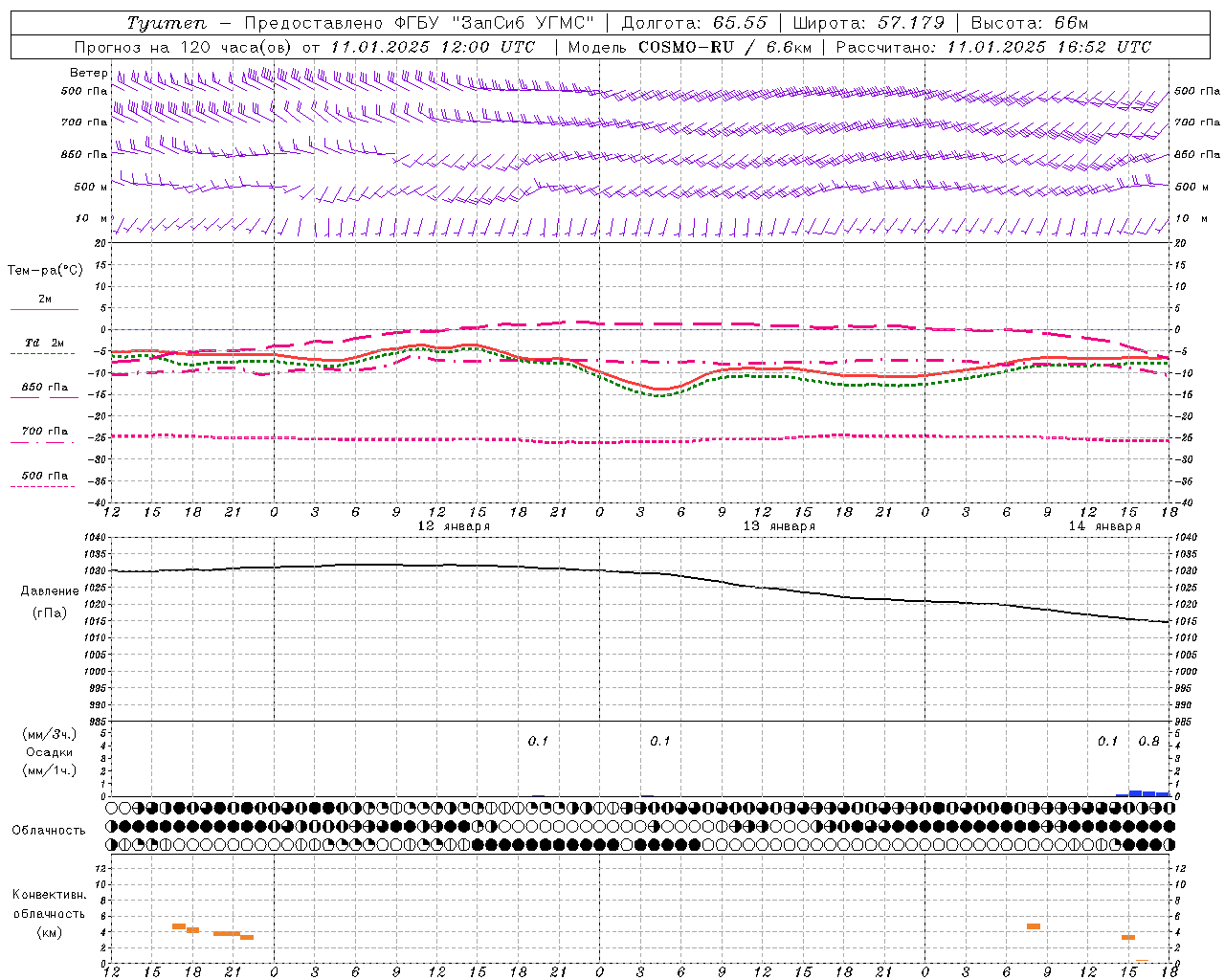This screenshot has width=1225, height=980.
Task: Click the Тем-ра(°C) axis label
Action: click(45, 271)
